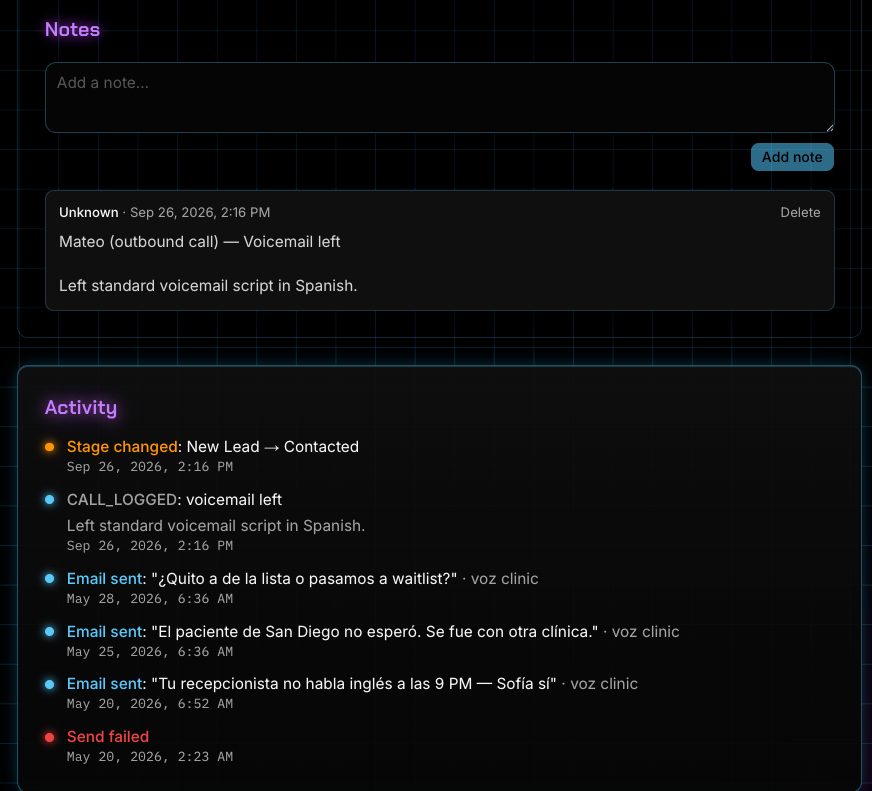
Task: Open email '¿Quito a de la lista o pasamos a waitlist?'
Action: pos(304,579)
